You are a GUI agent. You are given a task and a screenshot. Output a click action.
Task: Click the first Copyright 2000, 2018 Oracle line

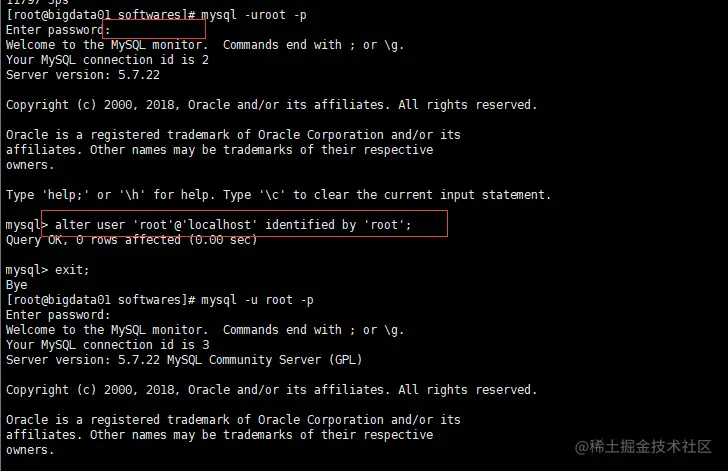(271, 105)
